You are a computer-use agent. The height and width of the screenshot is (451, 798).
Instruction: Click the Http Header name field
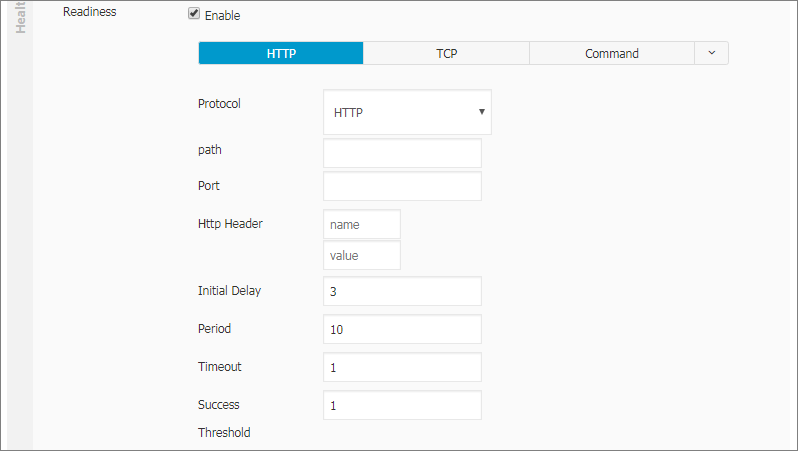(x=362, y=224)
